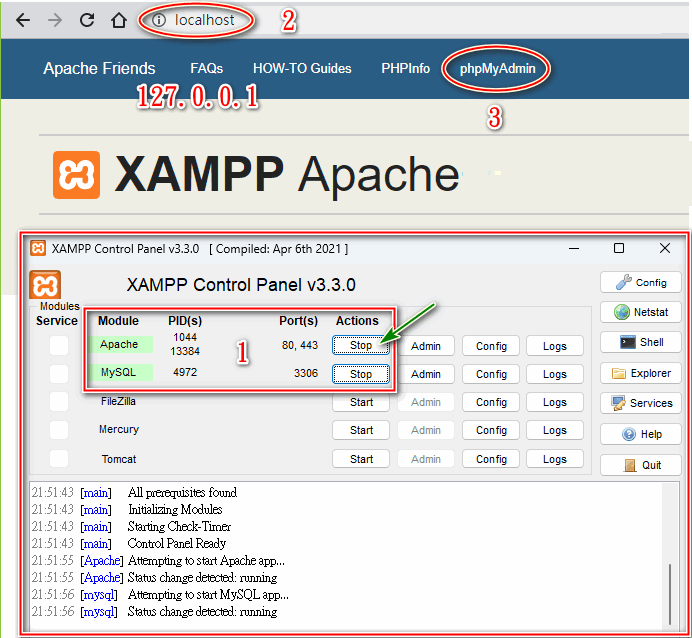Reload the page with the refresh icon
This screenshot has height=638, width=692.
point(86,20)
